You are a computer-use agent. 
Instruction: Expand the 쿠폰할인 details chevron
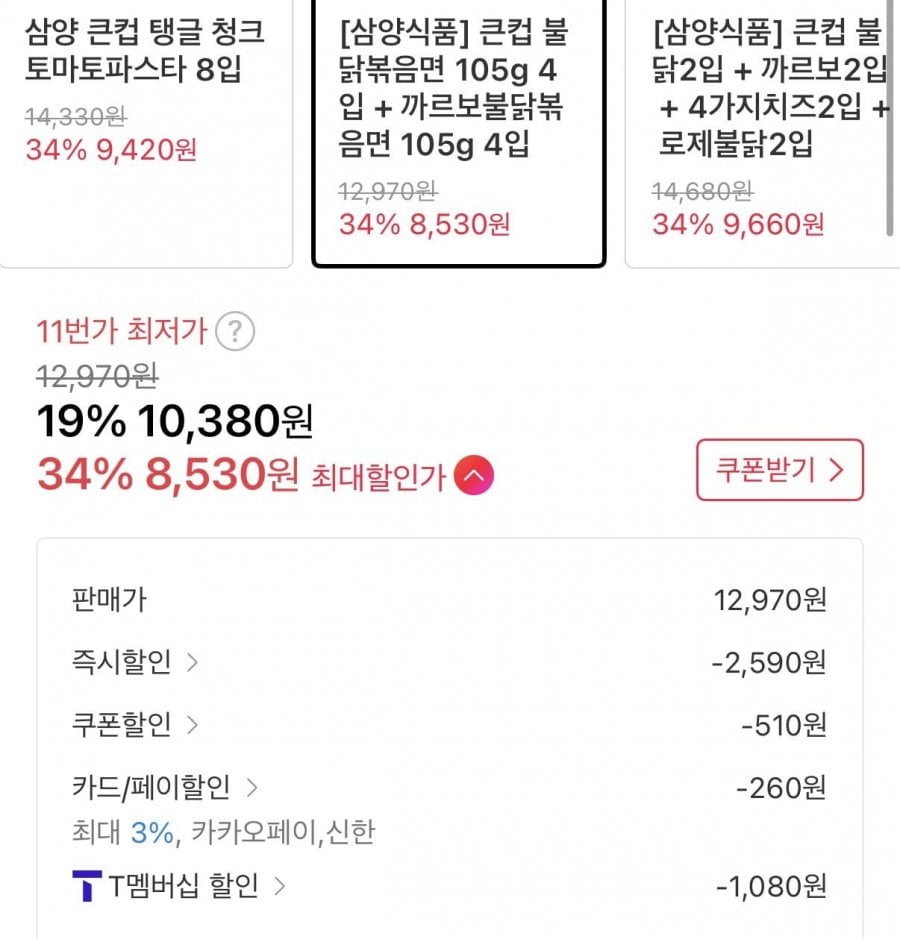click(x=192, y=724)
